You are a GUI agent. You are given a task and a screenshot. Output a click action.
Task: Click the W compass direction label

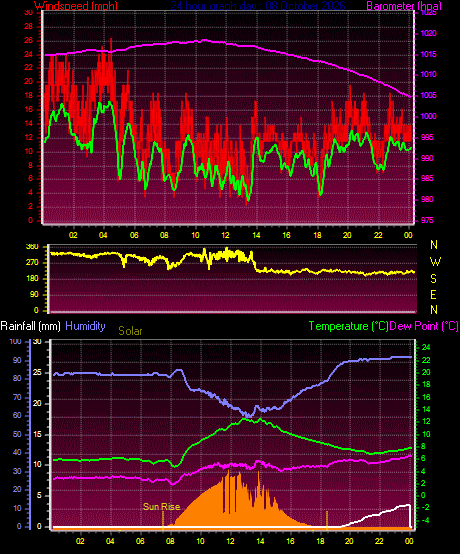435,262
